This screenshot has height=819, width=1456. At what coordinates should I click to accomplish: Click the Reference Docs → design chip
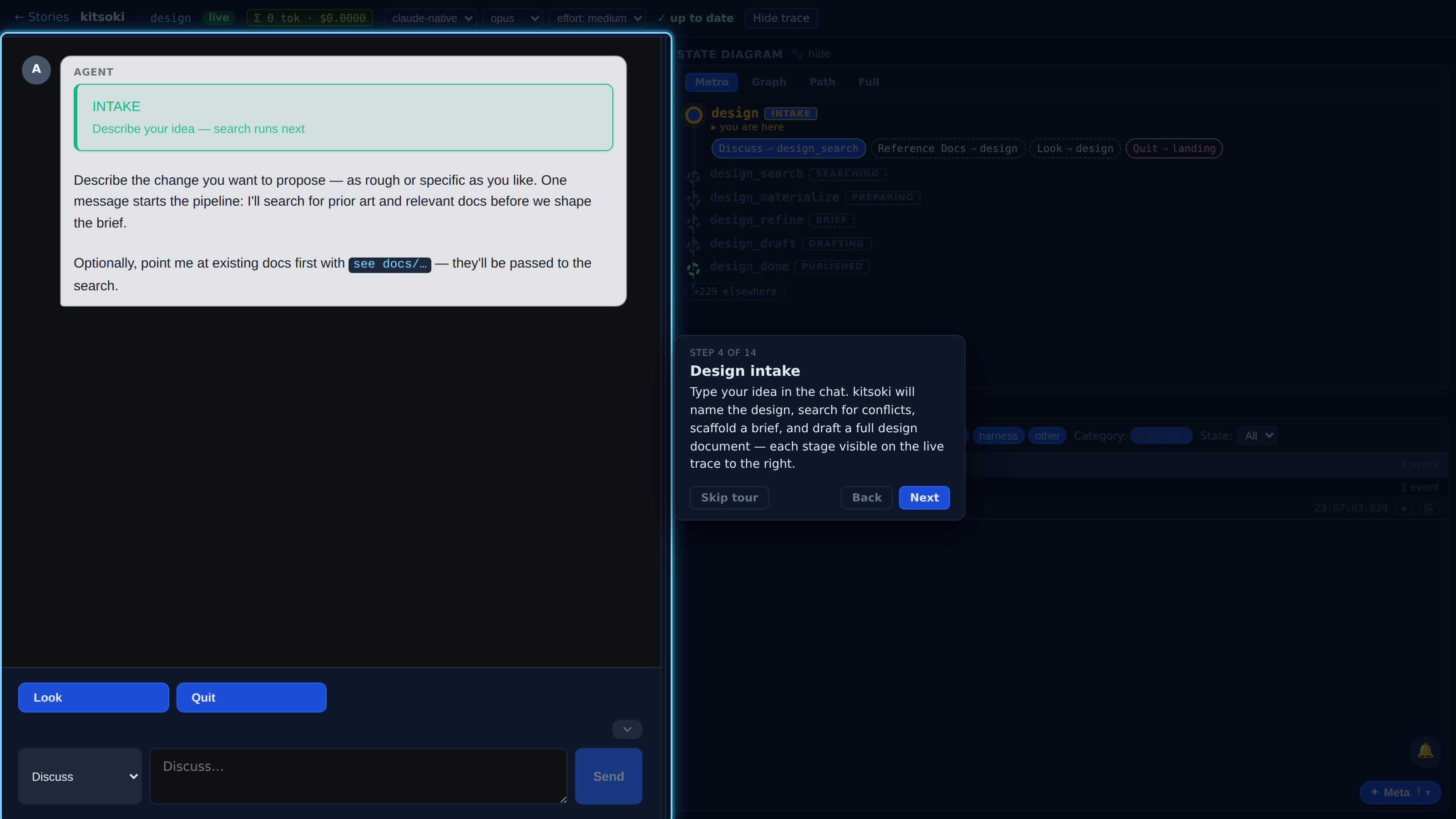[x=947, y=149]
